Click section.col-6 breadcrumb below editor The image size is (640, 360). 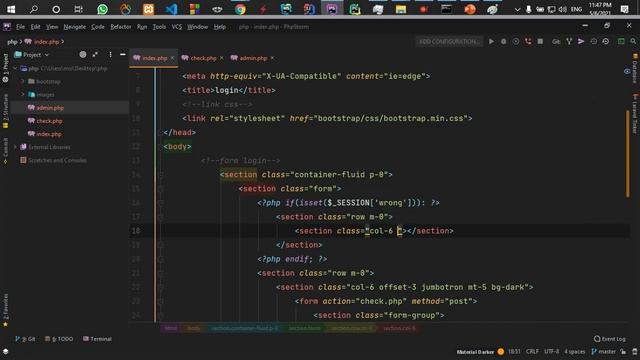(x=399, y=328)
